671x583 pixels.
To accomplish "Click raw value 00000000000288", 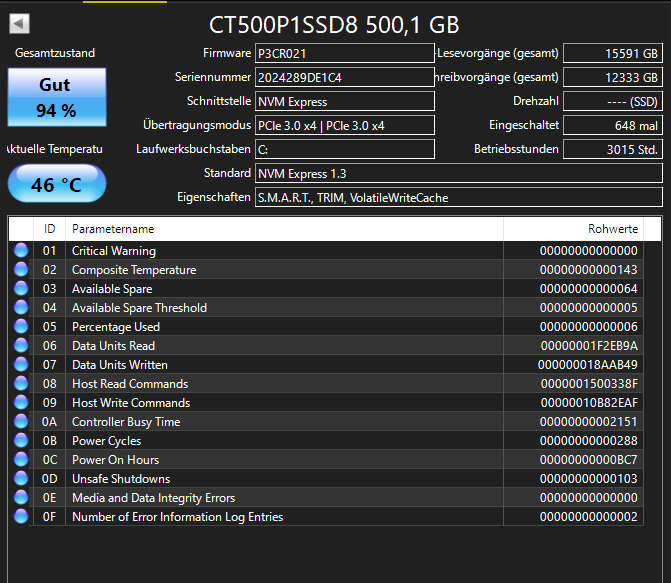I will [x=588, y=440].
